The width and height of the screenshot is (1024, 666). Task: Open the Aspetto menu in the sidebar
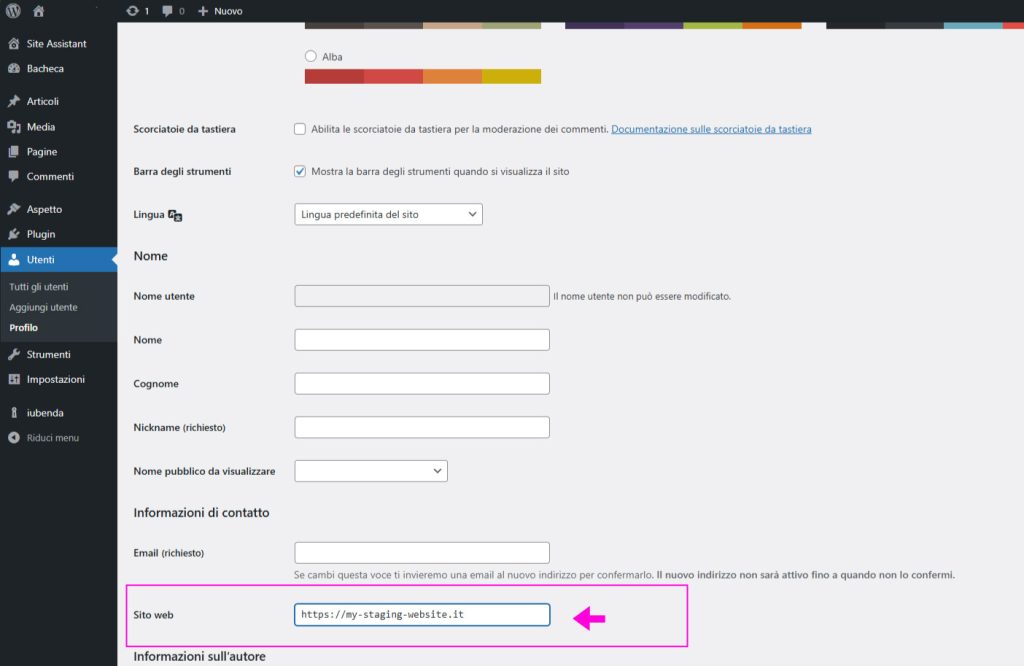pyautogui.click(x=44, y=209)
